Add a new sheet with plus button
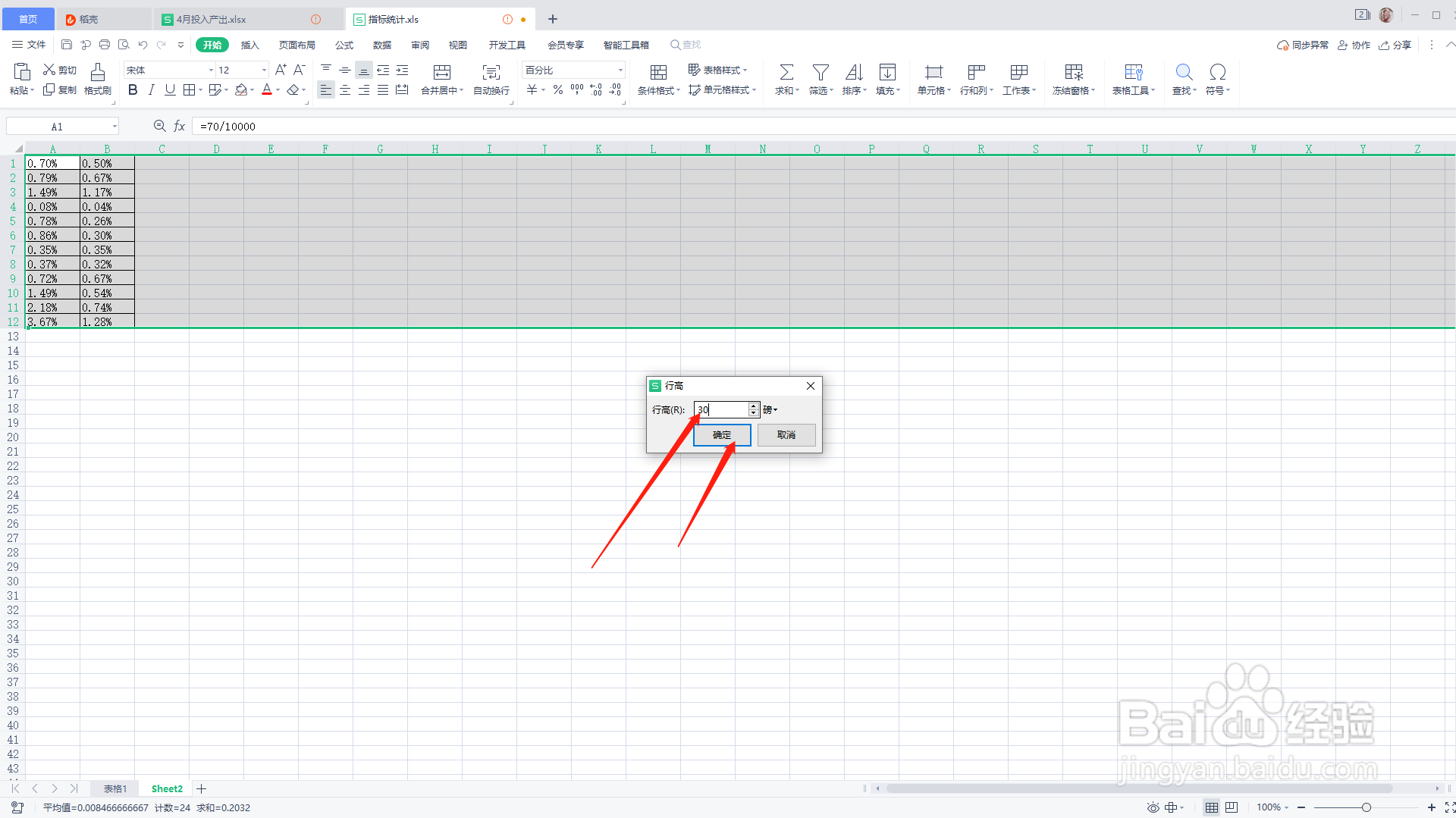The image size is (1456, 818). click(201, 788)
